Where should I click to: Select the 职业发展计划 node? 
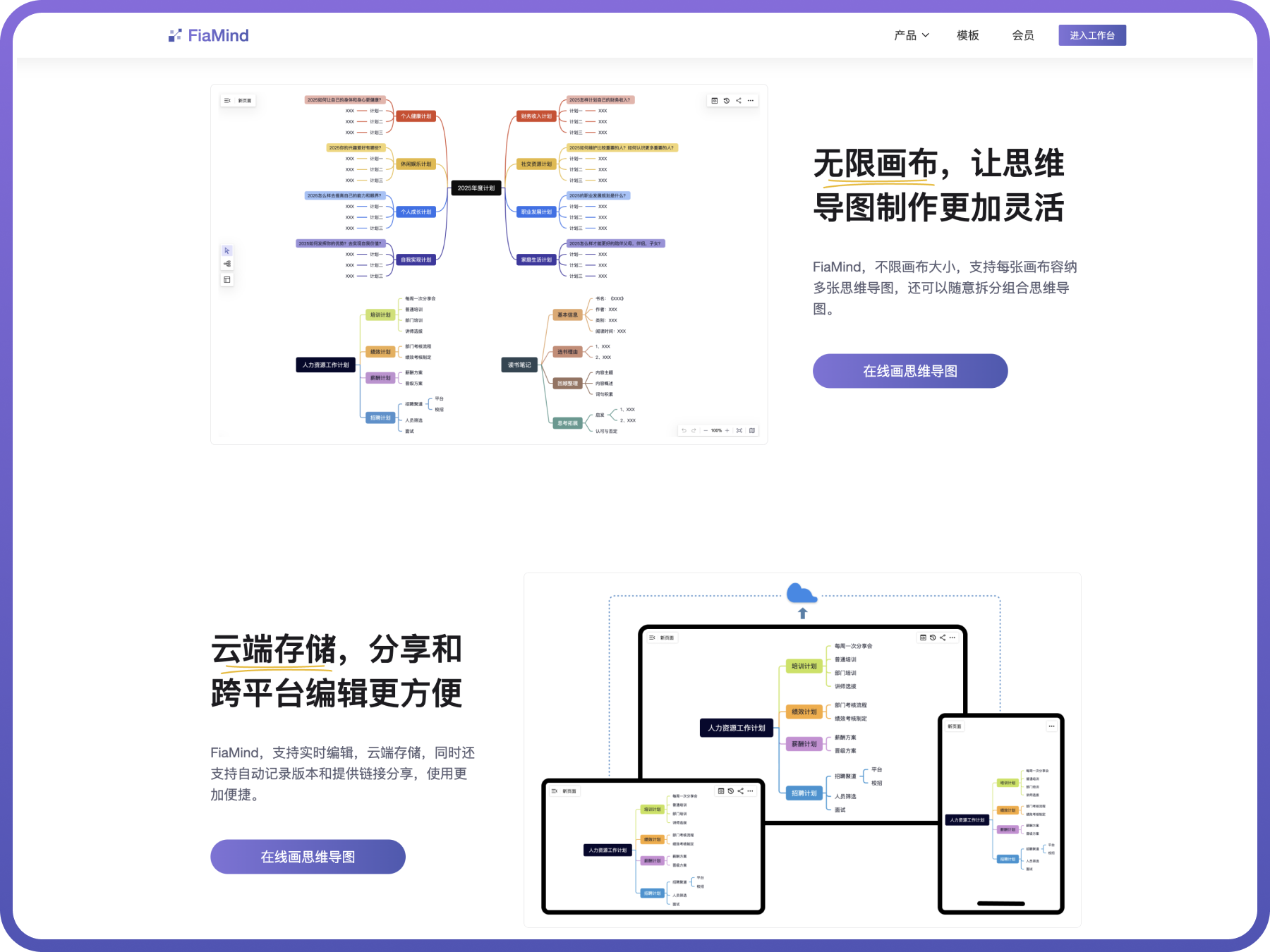pyautogui.click(x=537, y=212)
